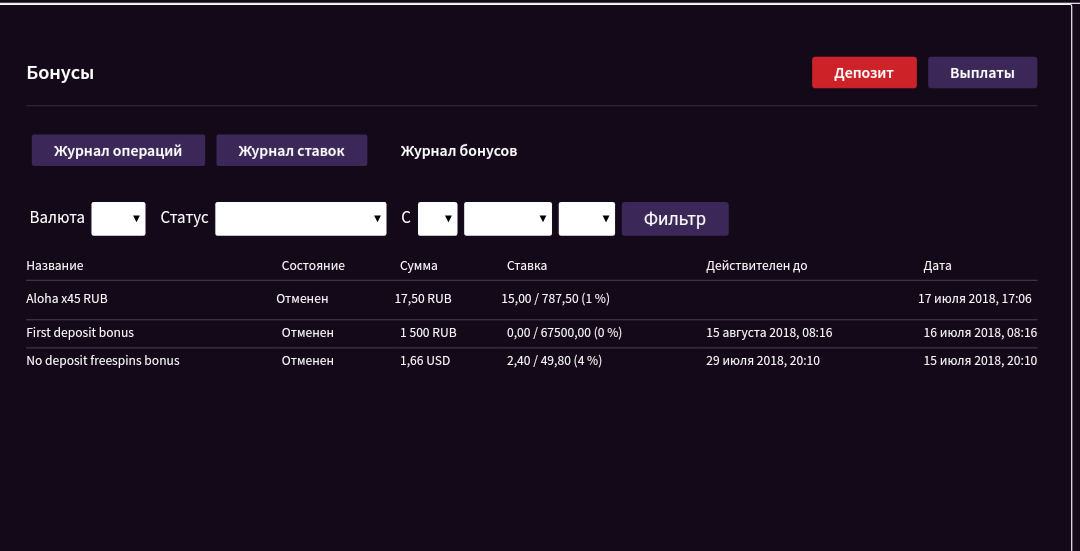
Task: Apply the Фильтр button
Action: pyautogui.click(x=675, y=218)
